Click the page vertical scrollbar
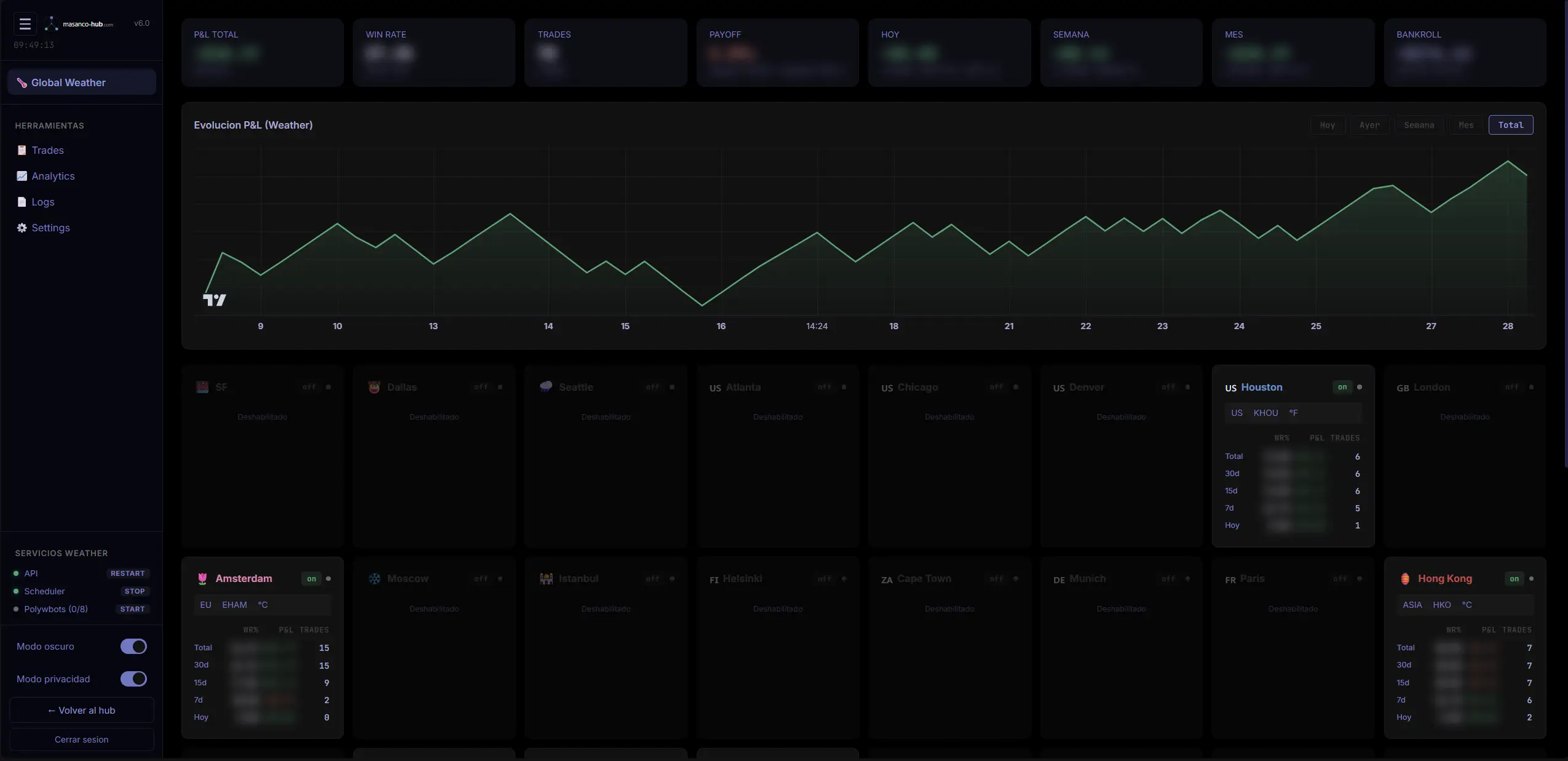The height and width of the screenshot is (761, 1568). [1566, 234]
